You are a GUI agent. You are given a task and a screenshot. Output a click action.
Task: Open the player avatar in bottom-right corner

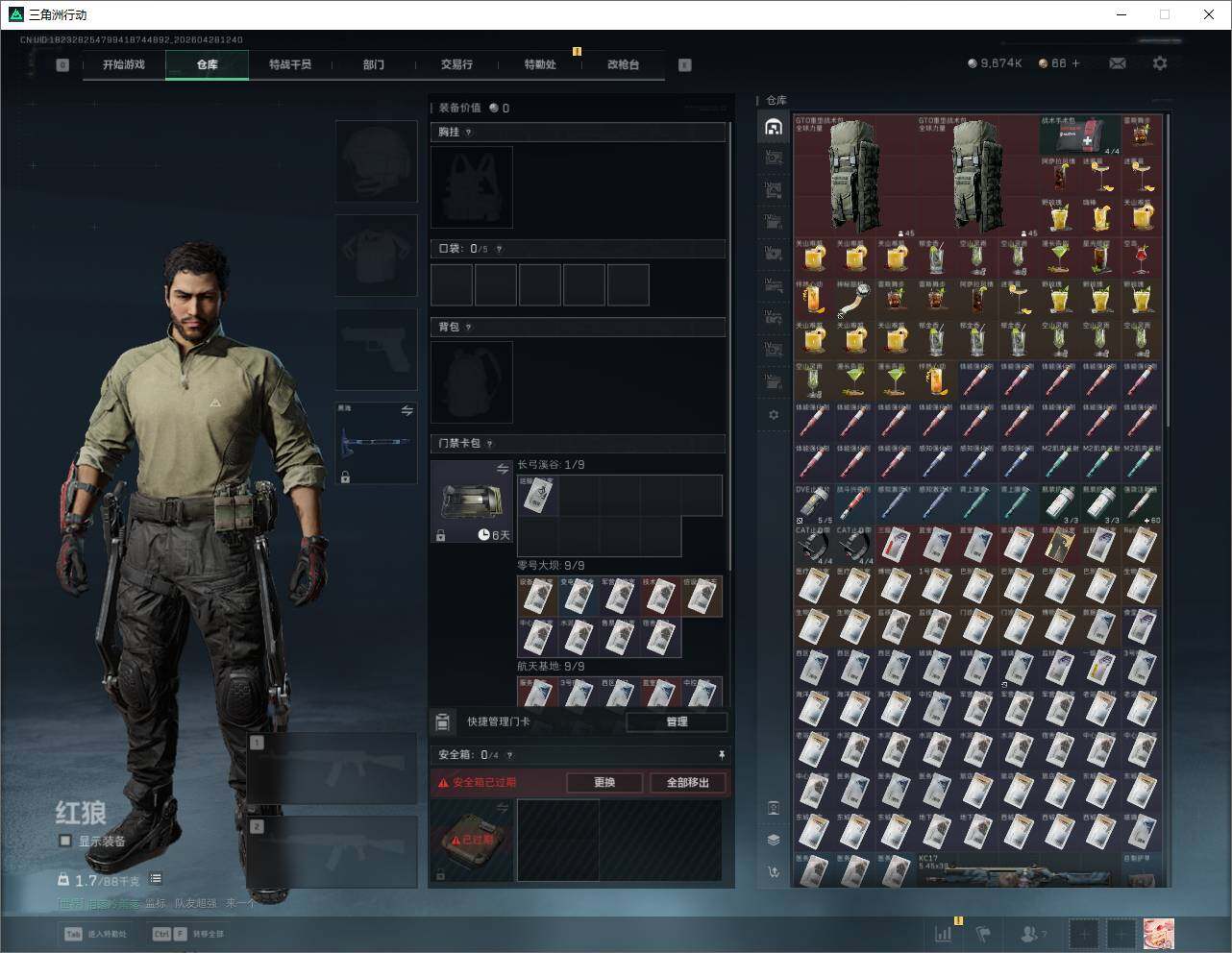pos(1158,933)
